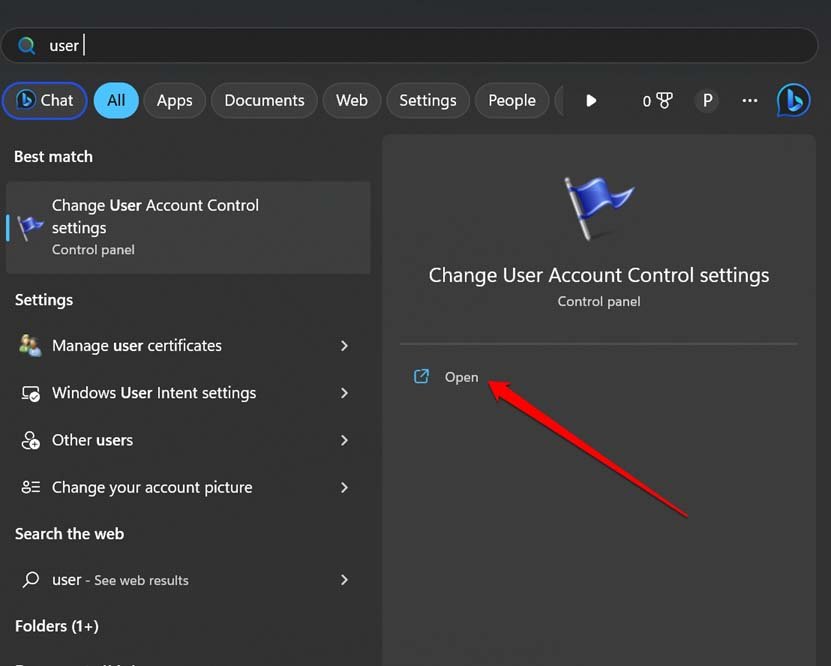Show more filters with the play arrow
The width and height of the screenshot is (831, 666).
(591, 100)
